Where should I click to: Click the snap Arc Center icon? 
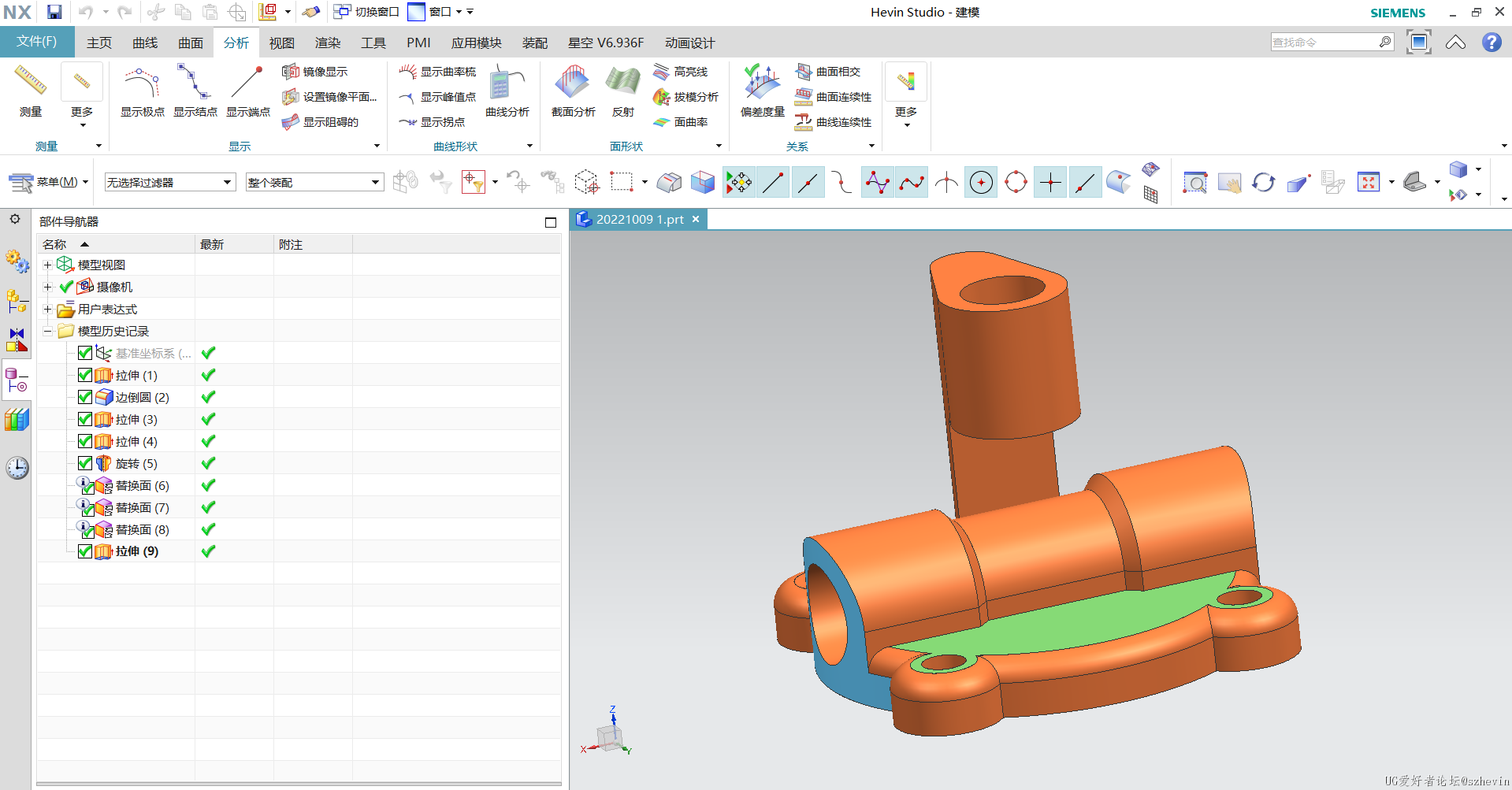point(981,183)
